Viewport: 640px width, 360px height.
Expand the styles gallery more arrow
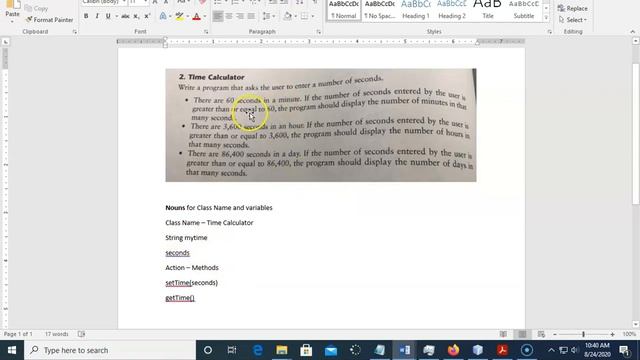coord(546,18)
